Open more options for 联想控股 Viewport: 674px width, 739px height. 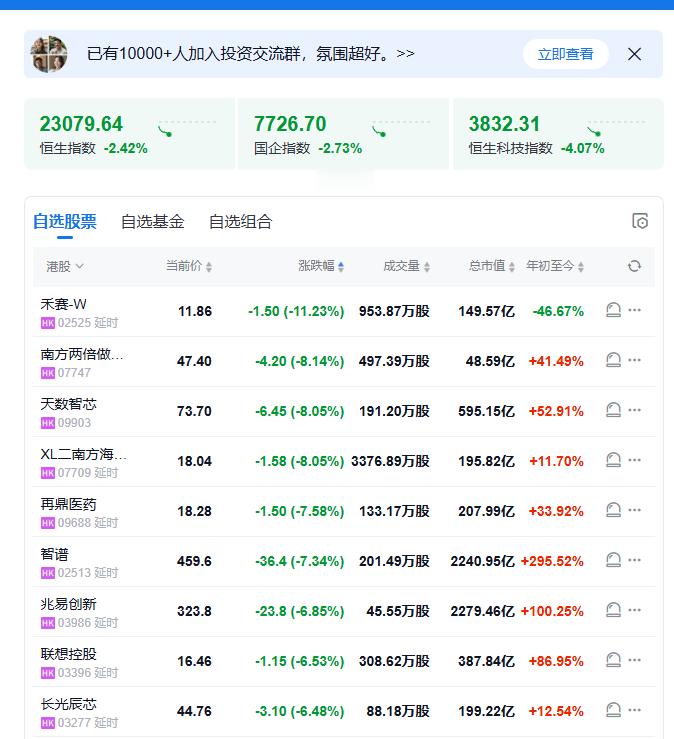click(x=634, y=659)
